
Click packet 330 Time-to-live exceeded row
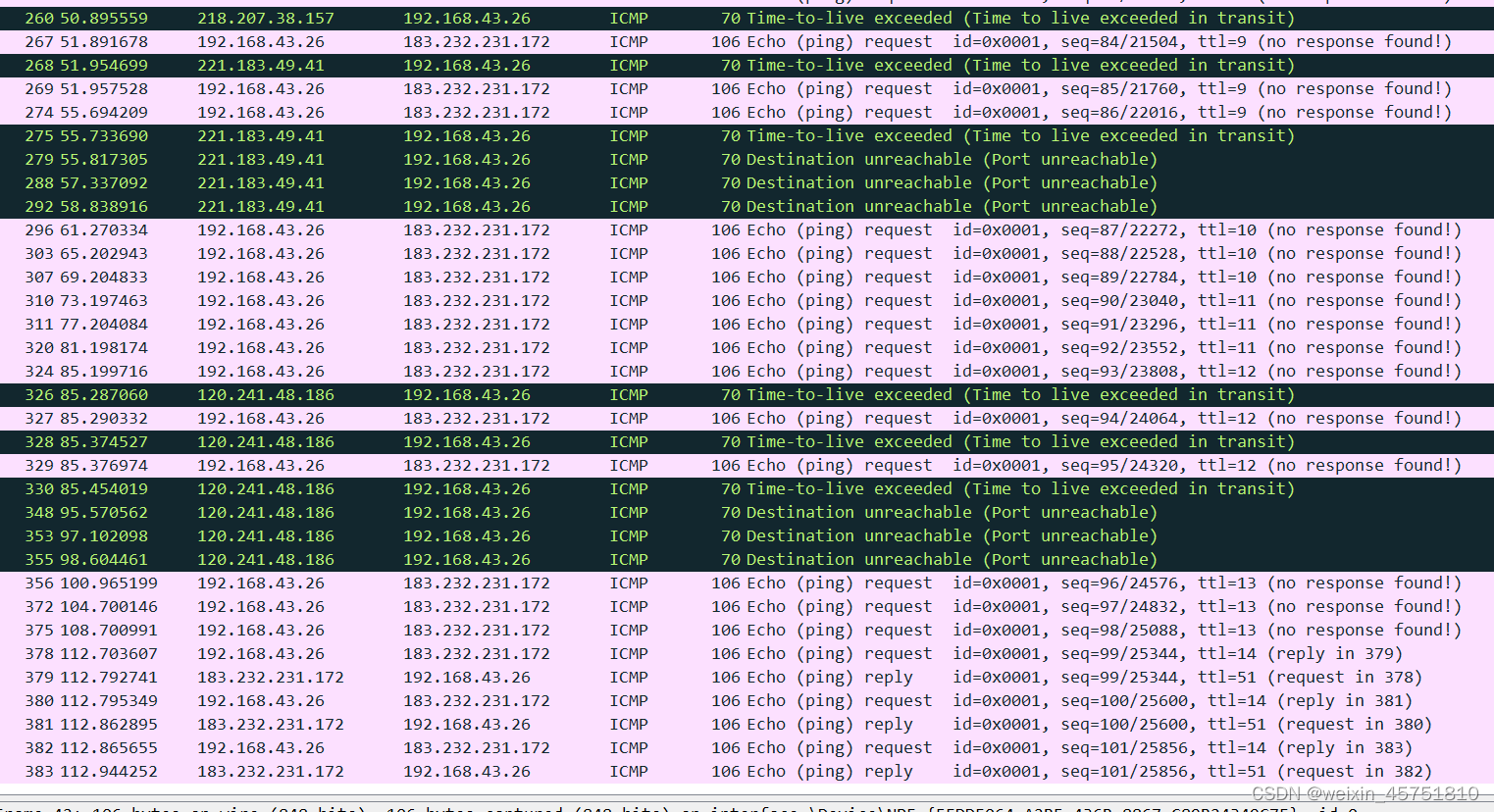747,489
